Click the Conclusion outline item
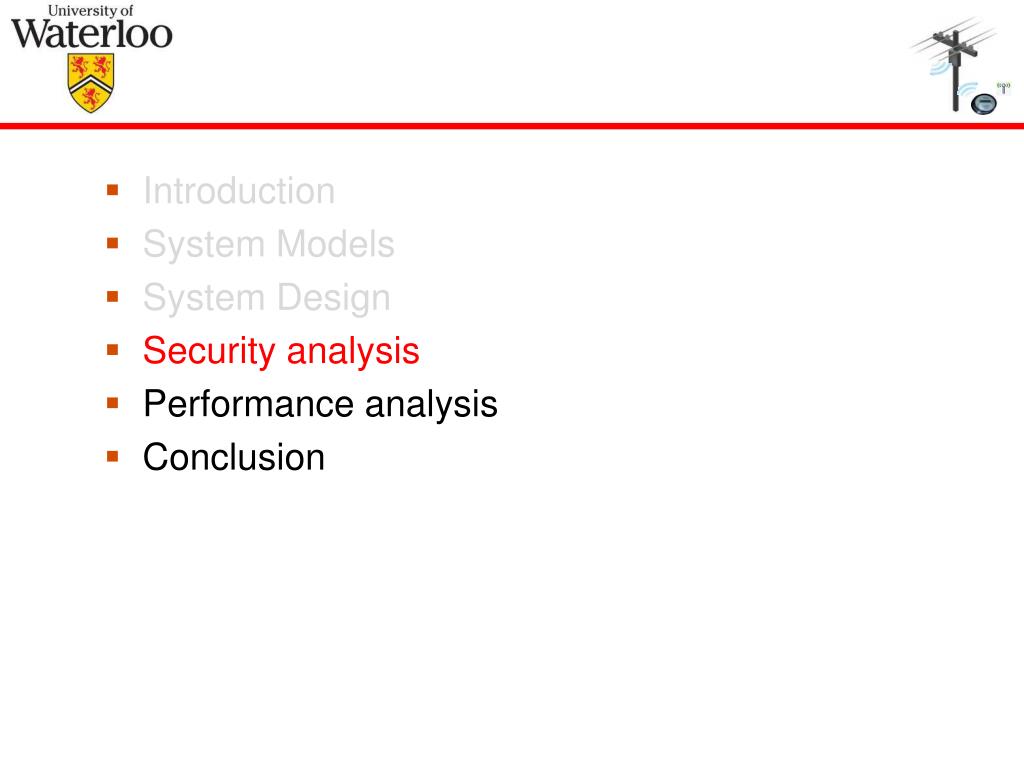Image resolution: width=1024 pixels, height=768 pixels. tap(234, 457)
